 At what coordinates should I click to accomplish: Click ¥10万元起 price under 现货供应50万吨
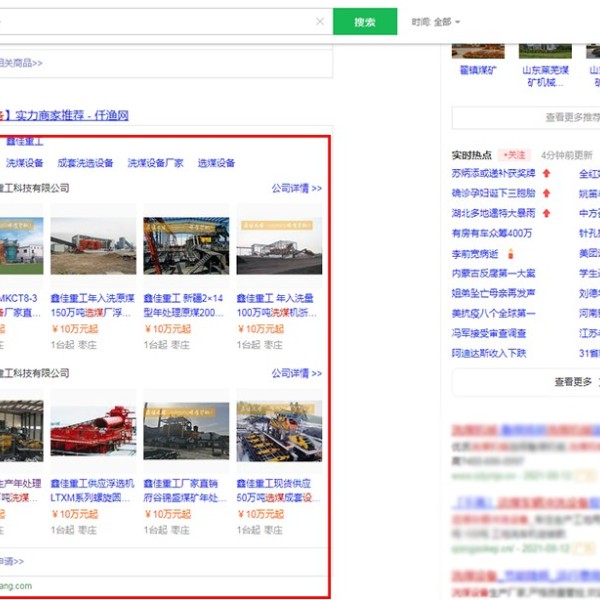[x=261, y=514]
